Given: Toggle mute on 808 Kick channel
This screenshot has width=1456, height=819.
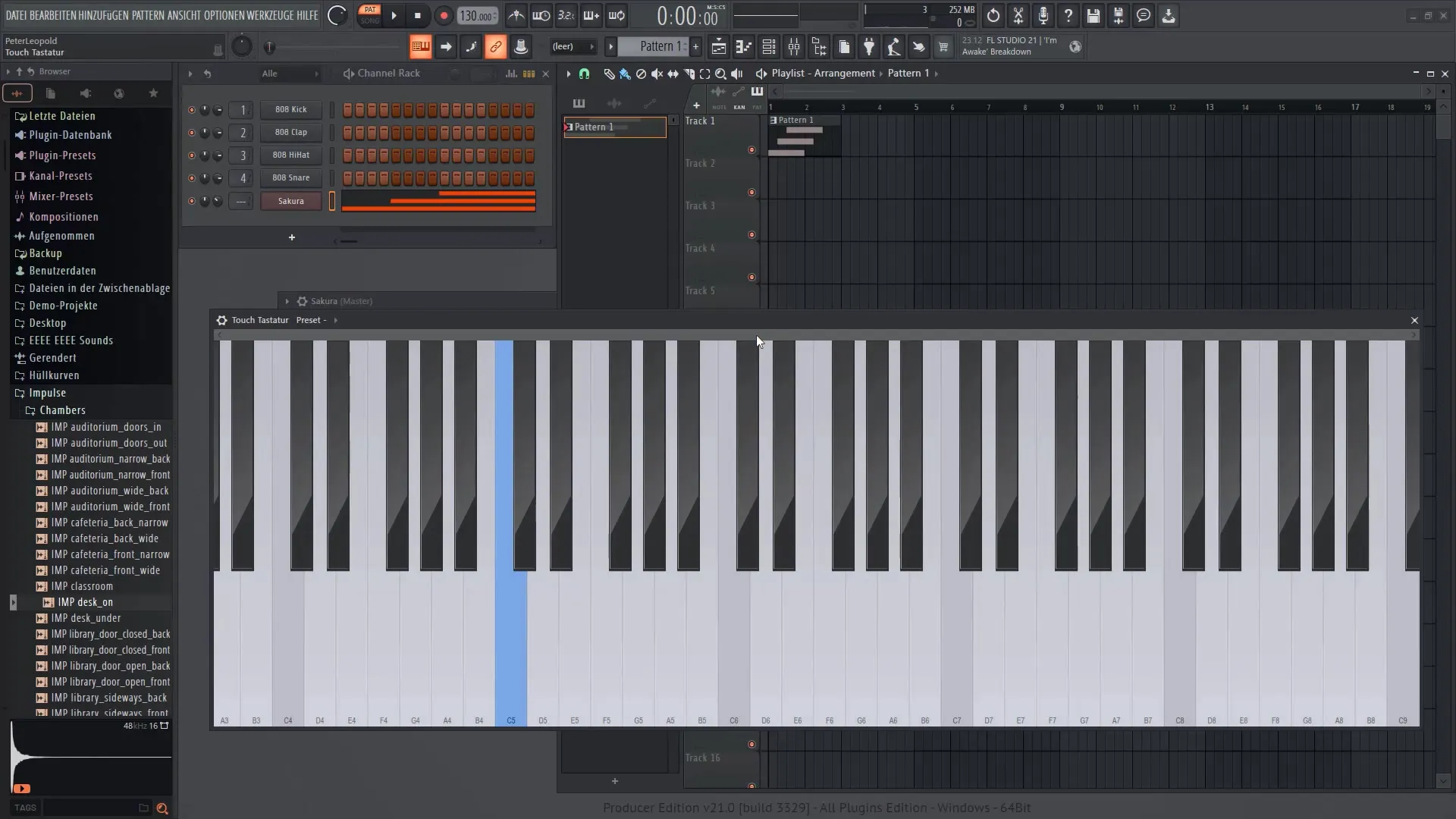Looking at the screenshot, I should tap(190, 109).
